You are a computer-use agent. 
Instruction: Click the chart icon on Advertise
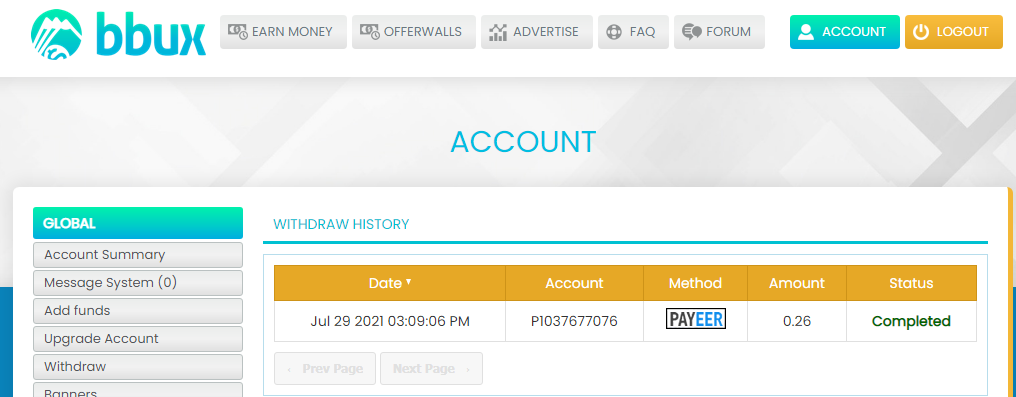coord(498,32)
